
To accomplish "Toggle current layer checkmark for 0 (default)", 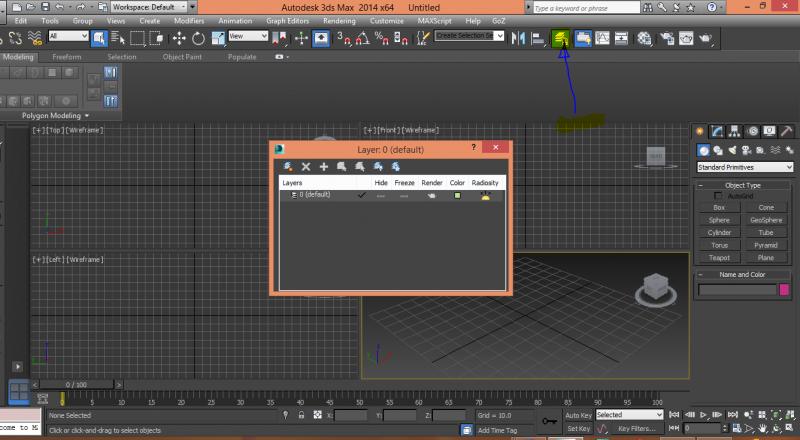I will (361, 195).
